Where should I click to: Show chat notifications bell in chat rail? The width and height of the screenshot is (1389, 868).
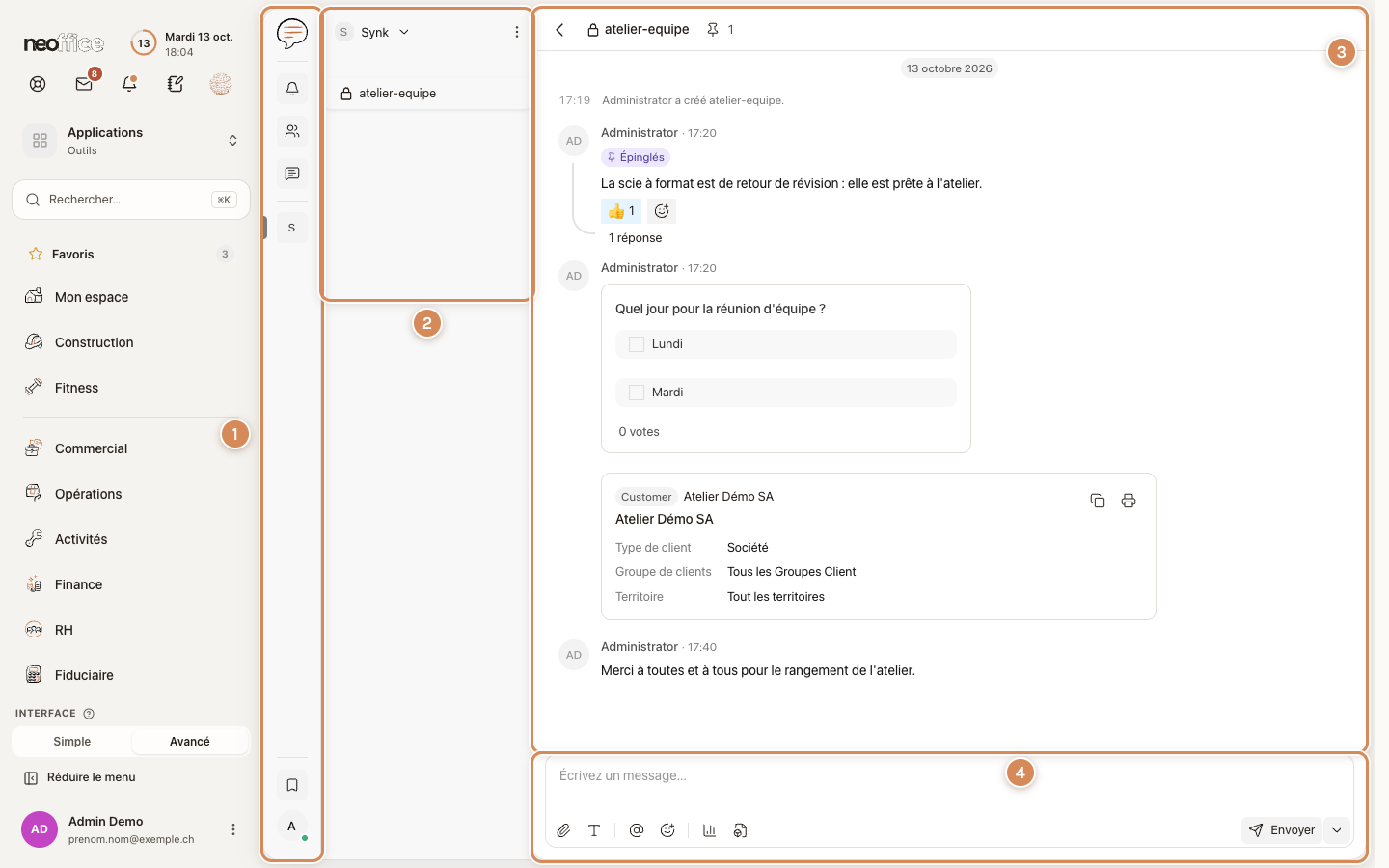pyautogui.click(x=292, y=89)
